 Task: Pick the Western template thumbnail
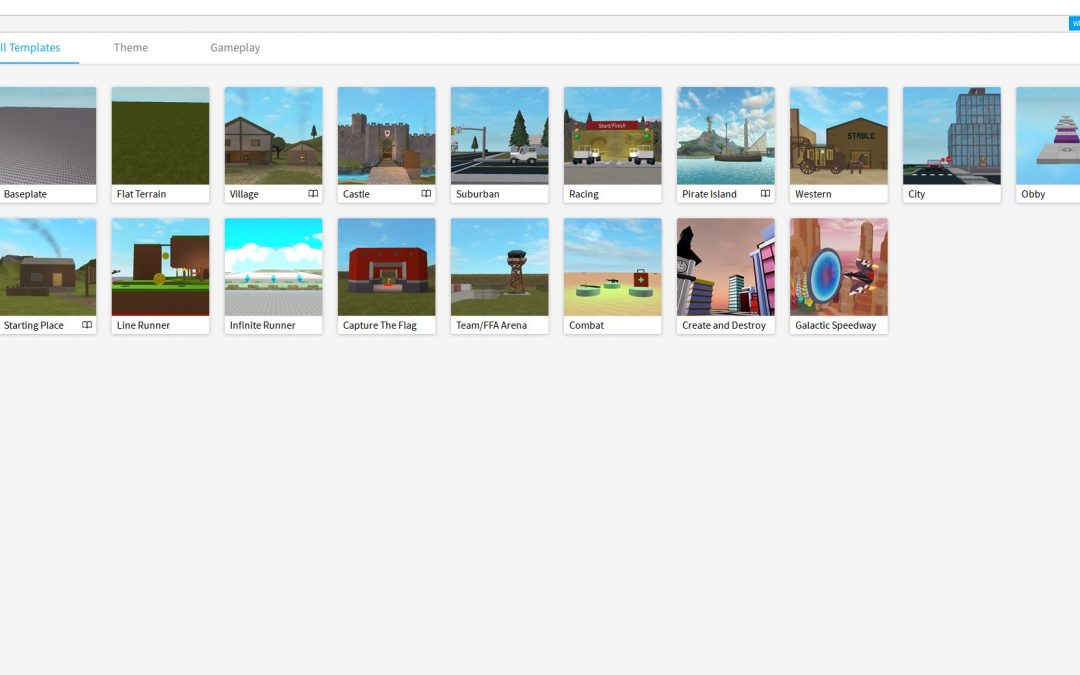click(x=838, y=136)
